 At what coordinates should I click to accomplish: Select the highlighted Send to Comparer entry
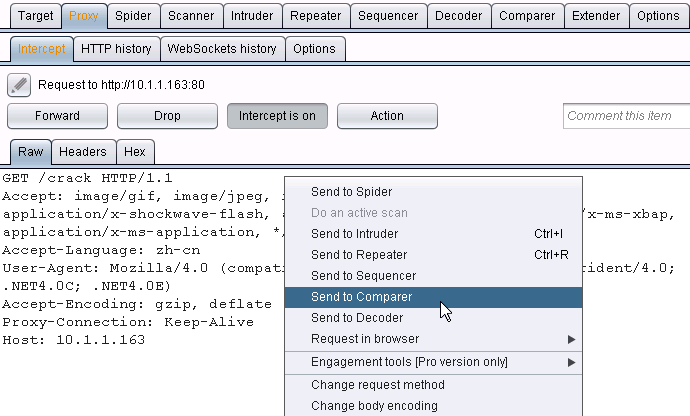pyautogui.click(x=433, y=297)
